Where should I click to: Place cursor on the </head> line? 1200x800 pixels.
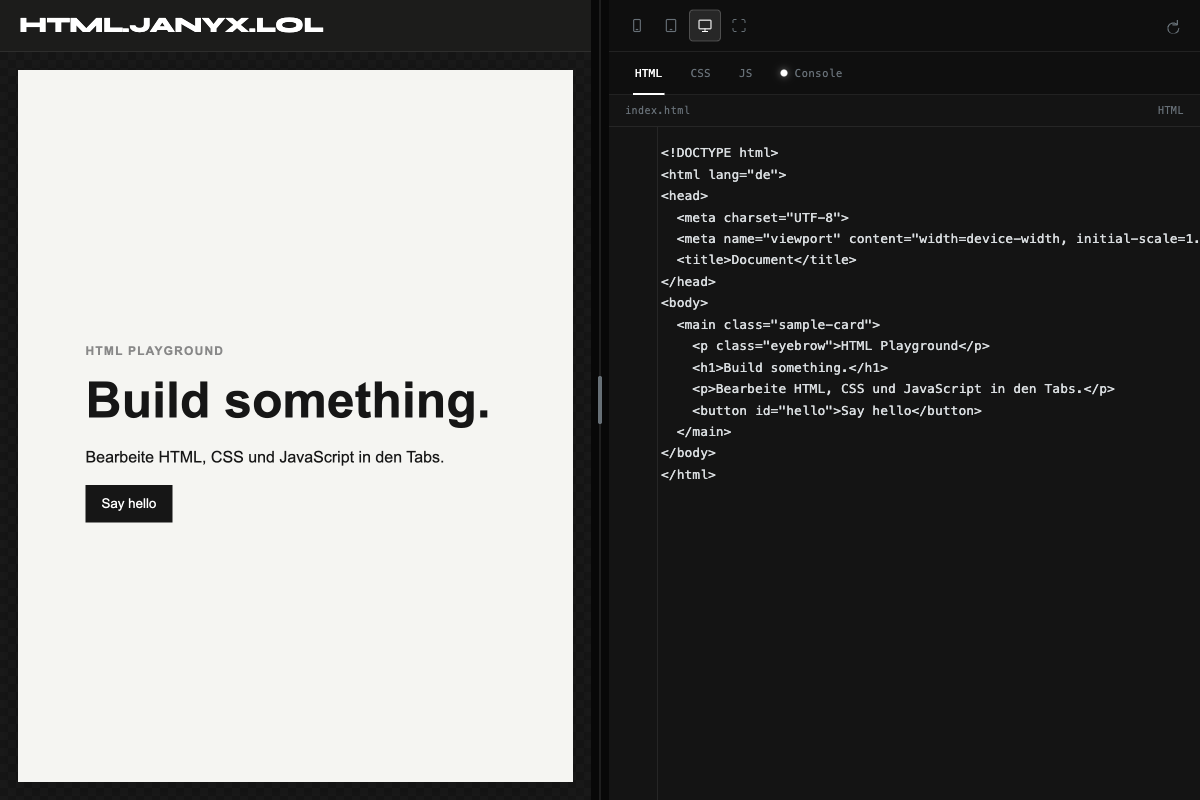click(688, 281)
